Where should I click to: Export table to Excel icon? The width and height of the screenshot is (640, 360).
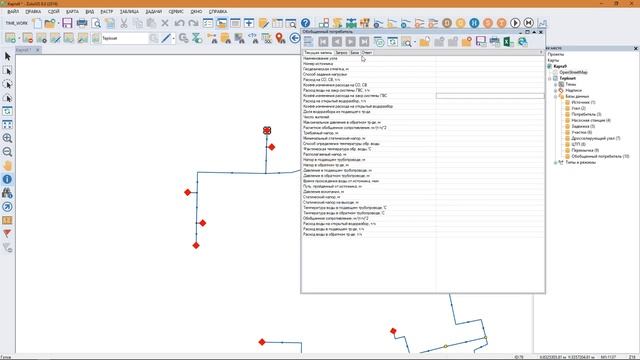coord(509,42)
